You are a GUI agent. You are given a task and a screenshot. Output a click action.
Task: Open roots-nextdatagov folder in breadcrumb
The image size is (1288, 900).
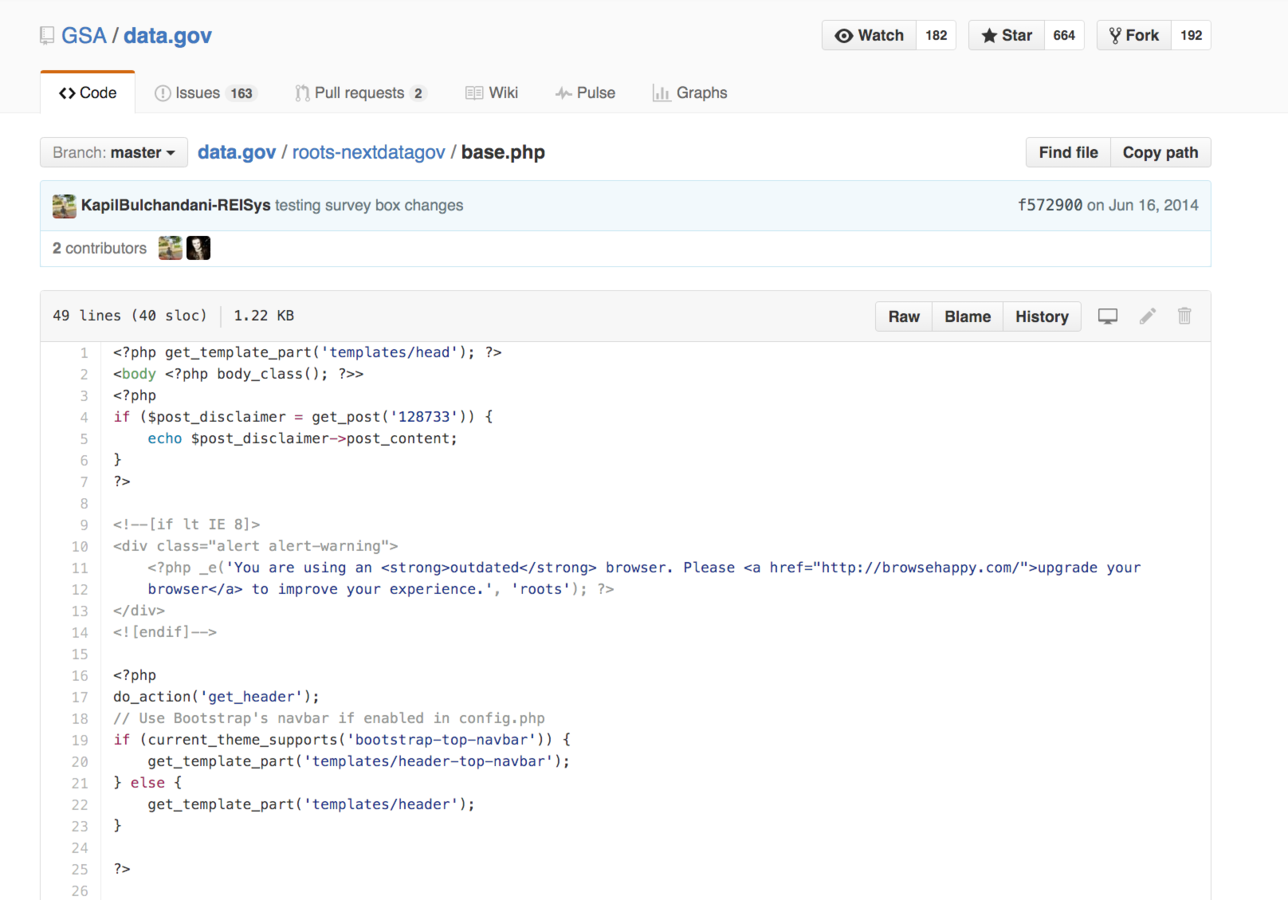(370, 153)
